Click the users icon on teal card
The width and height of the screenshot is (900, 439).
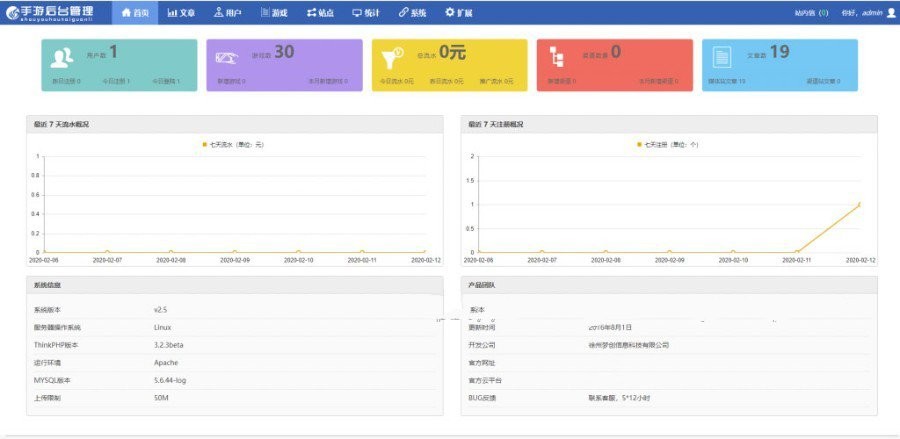[x=61, y=58]
